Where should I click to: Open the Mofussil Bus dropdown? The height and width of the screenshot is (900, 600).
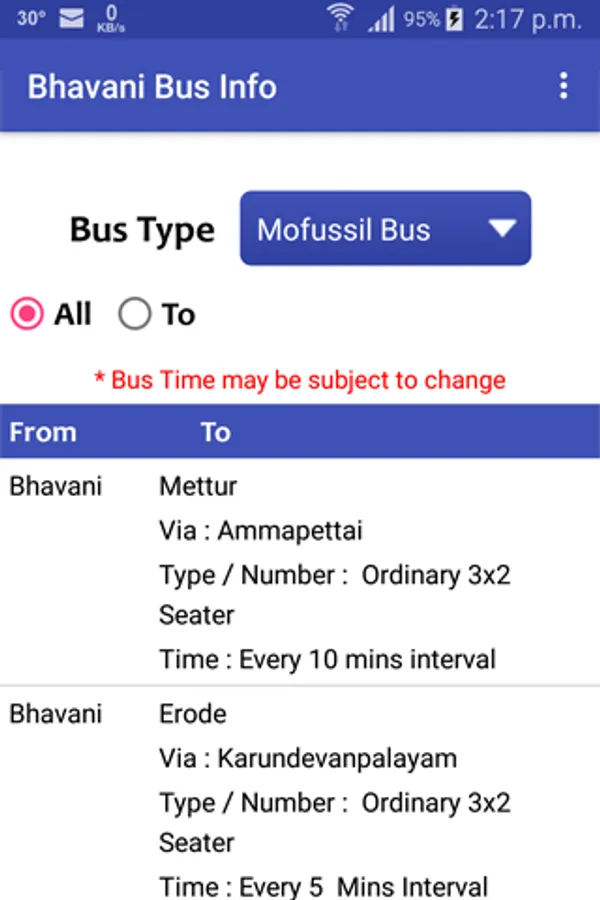385,229
